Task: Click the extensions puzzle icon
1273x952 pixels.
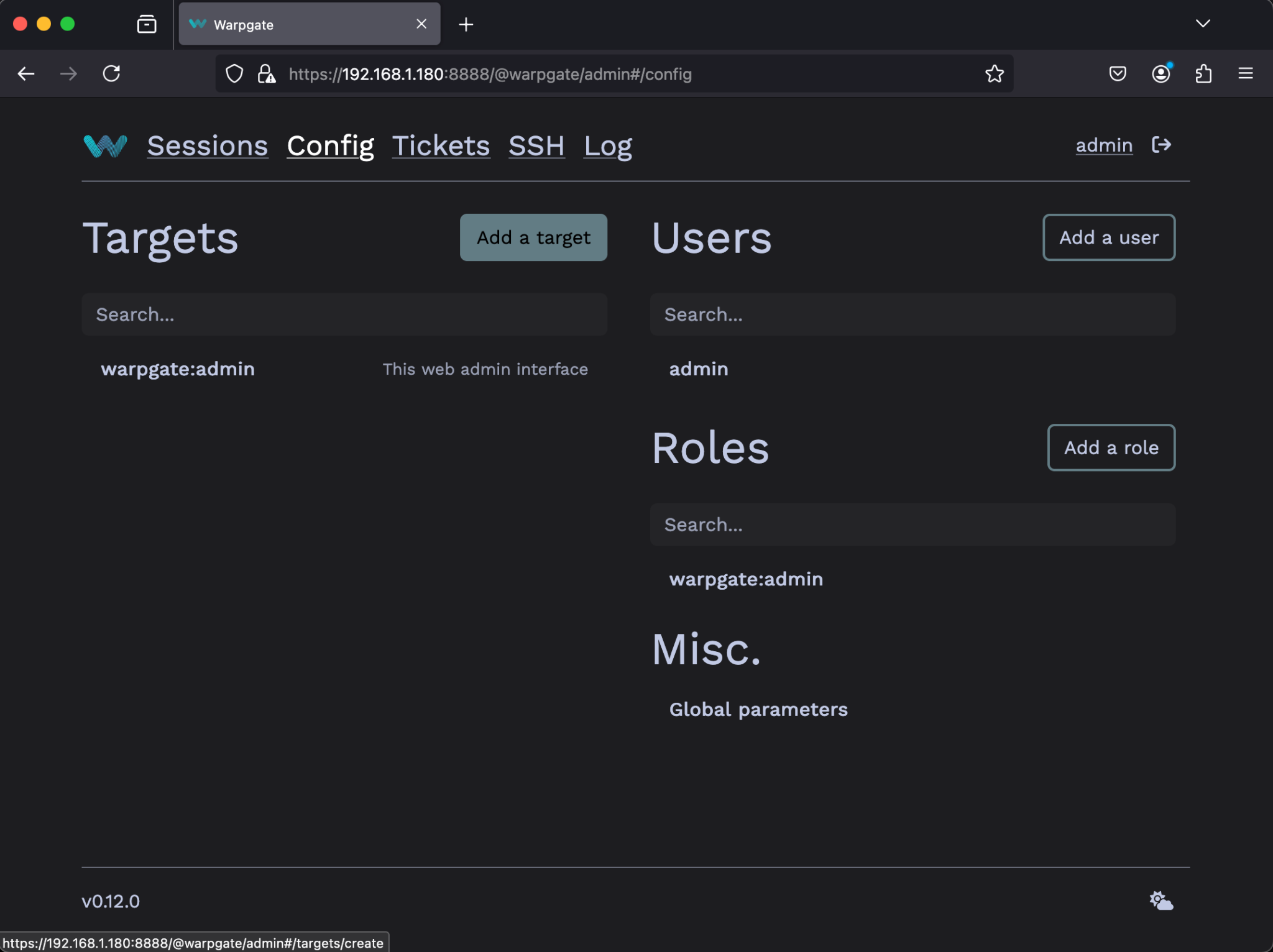Action: 1204,73
